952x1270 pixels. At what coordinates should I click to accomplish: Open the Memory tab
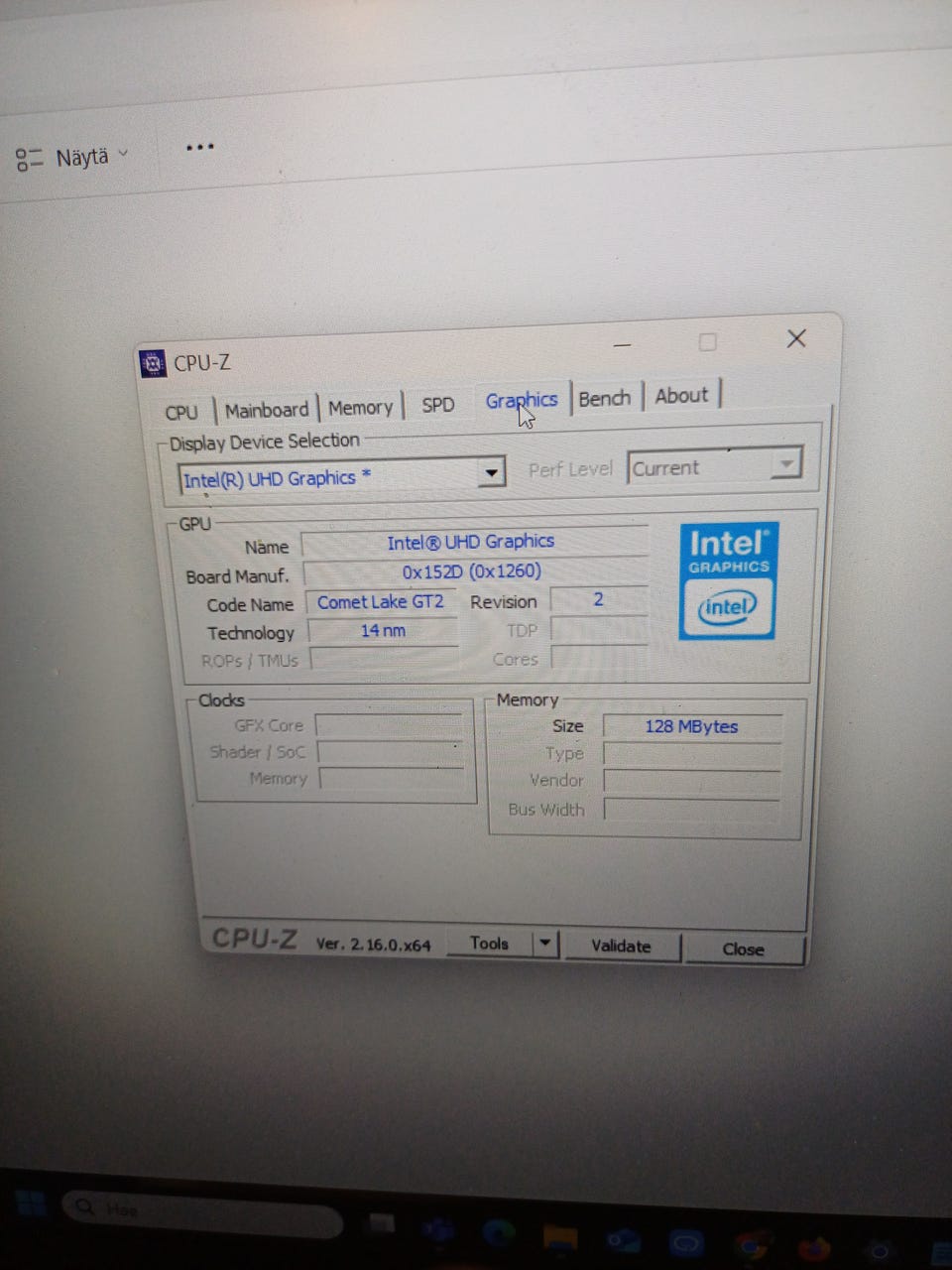(360, 408)
